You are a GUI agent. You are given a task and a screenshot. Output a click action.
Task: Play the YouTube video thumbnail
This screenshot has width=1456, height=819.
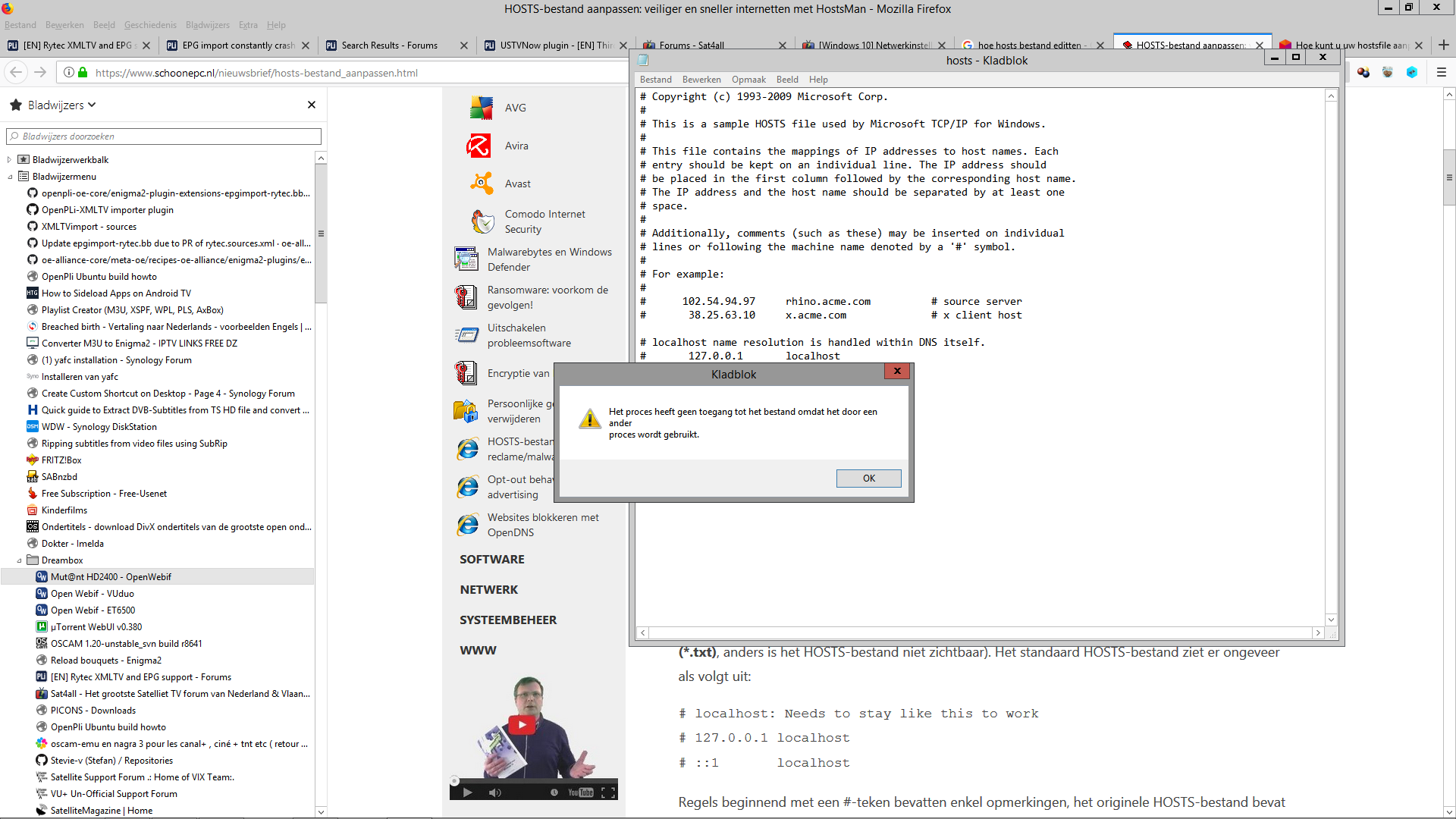(521, 725)
